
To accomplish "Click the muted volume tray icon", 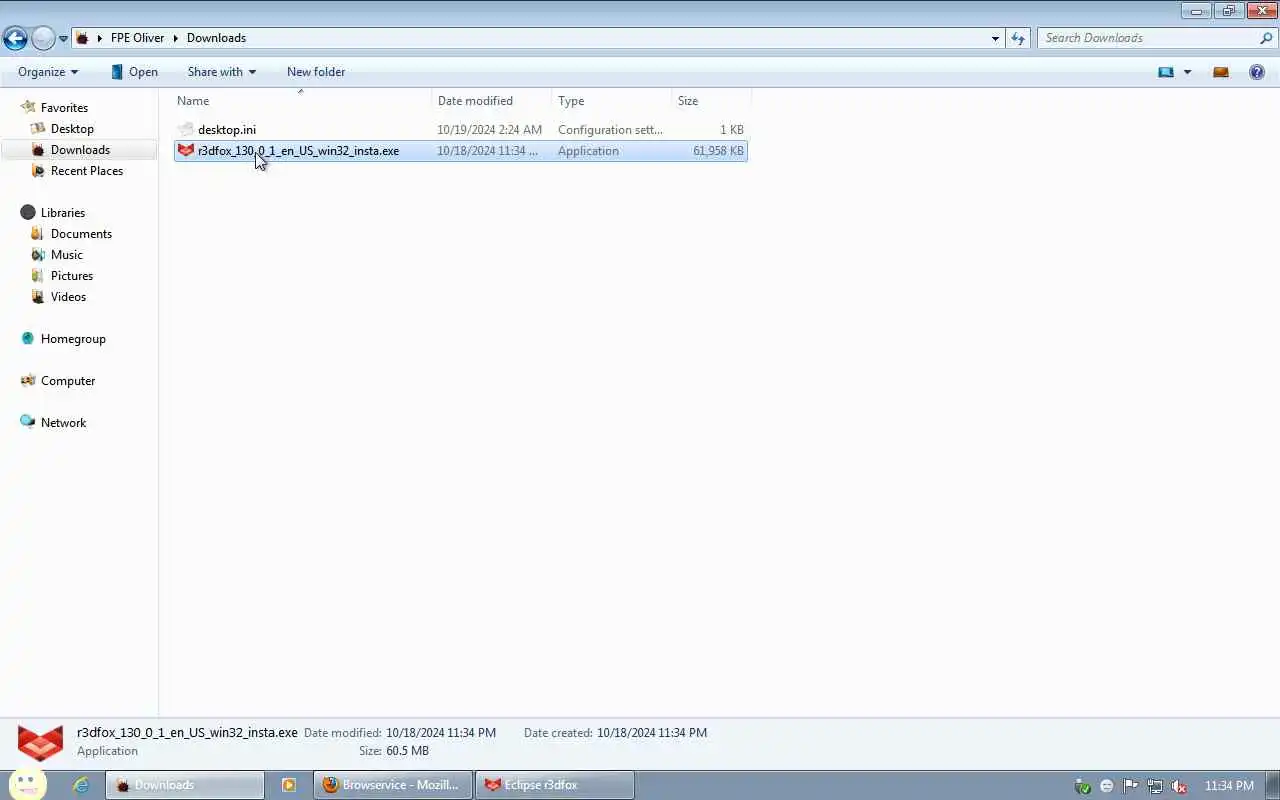I will point(1179,786).
